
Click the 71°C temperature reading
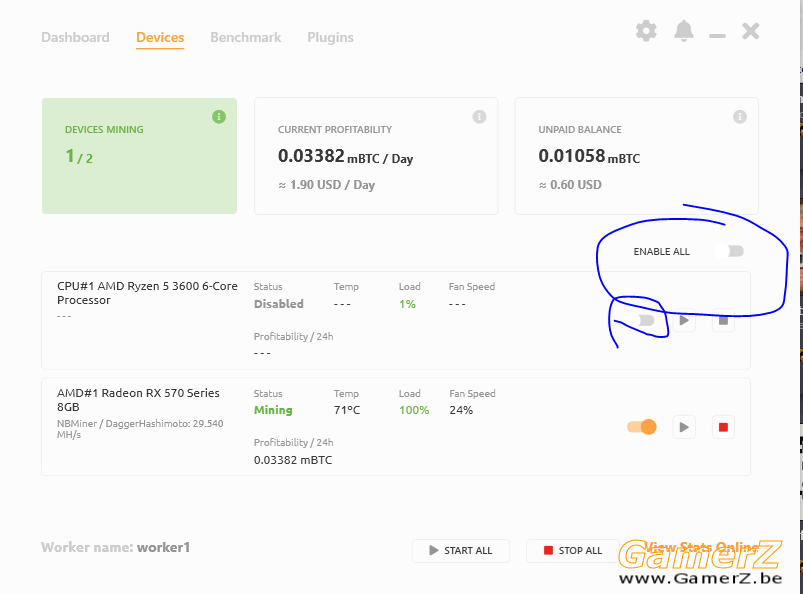(347, 410)
